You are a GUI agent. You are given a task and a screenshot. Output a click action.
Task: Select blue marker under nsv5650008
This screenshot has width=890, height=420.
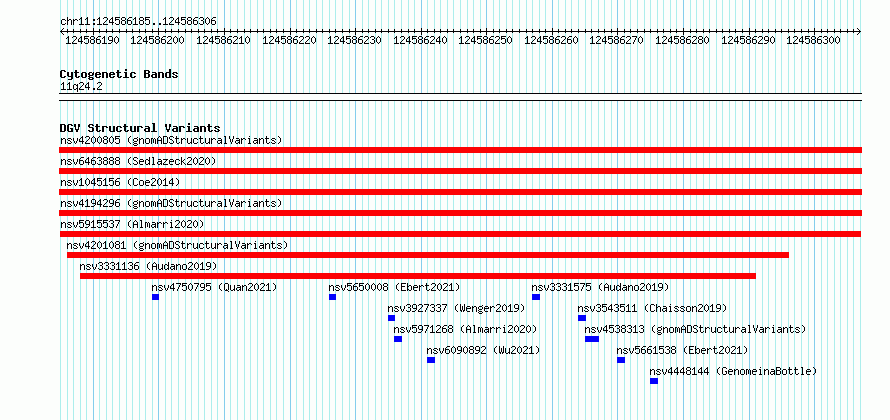333,297
